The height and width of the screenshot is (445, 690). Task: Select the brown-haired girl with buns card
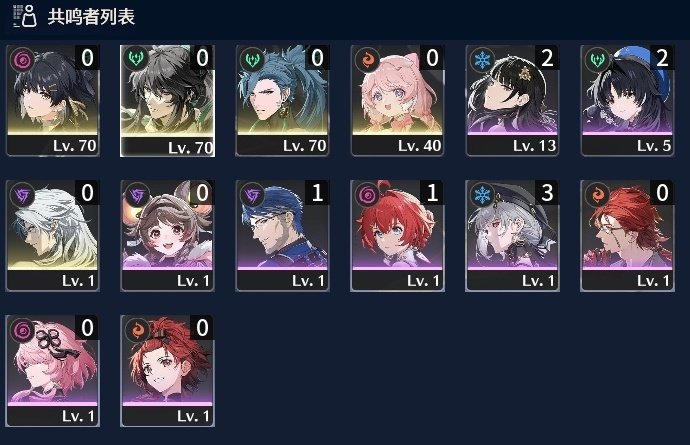tap(167, 236)
